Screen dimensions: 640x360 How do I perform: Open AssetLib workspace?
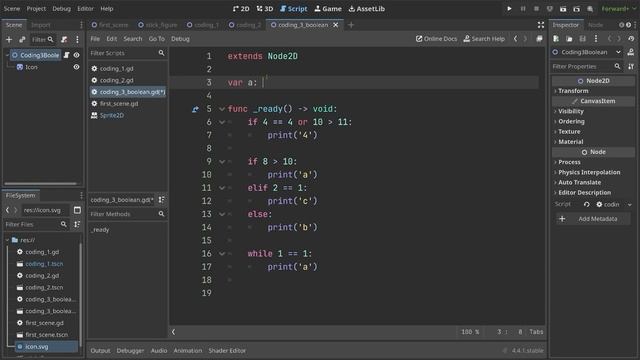tap(367, 9)
